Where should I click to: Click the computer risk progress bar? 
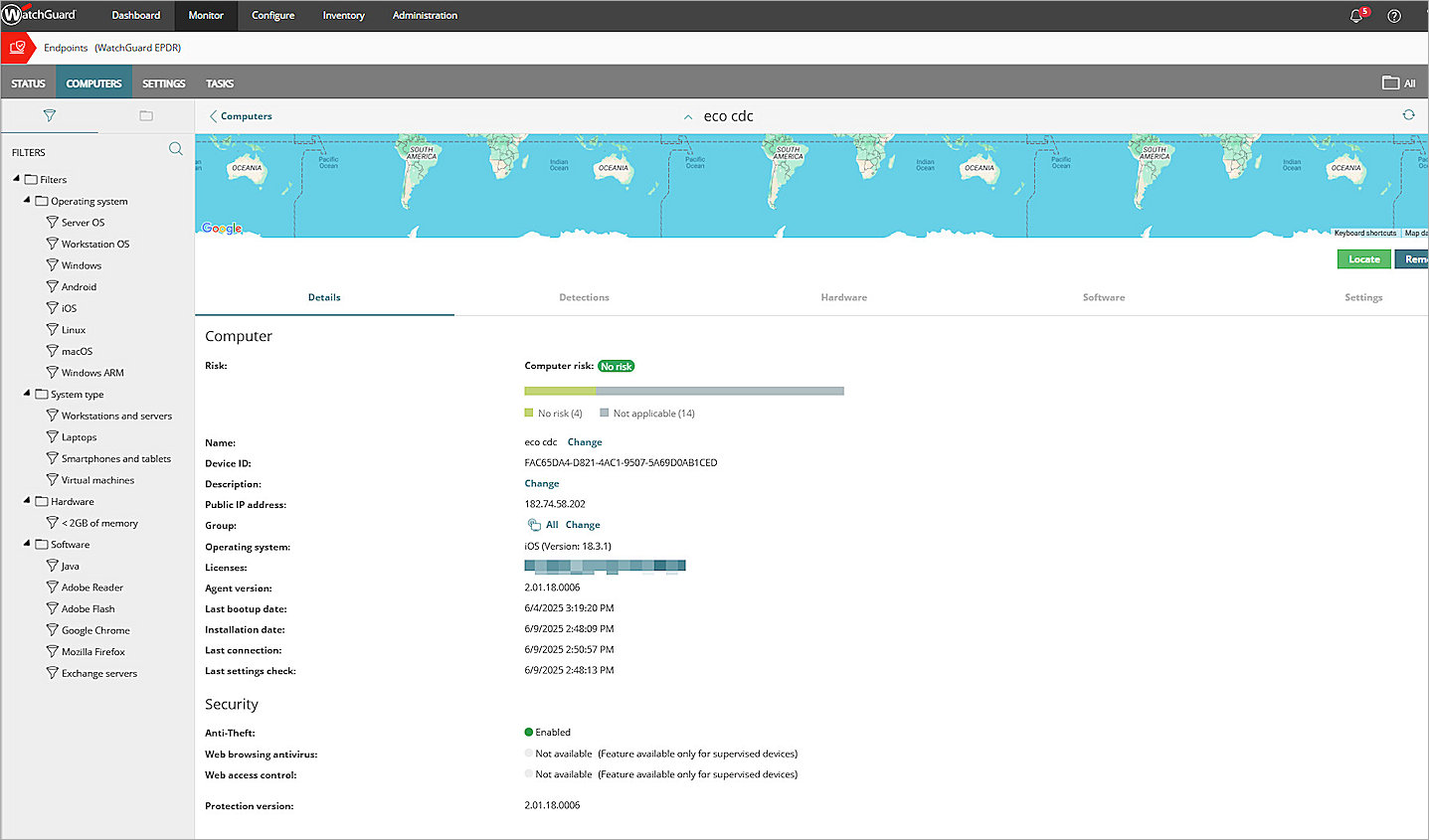684,392
